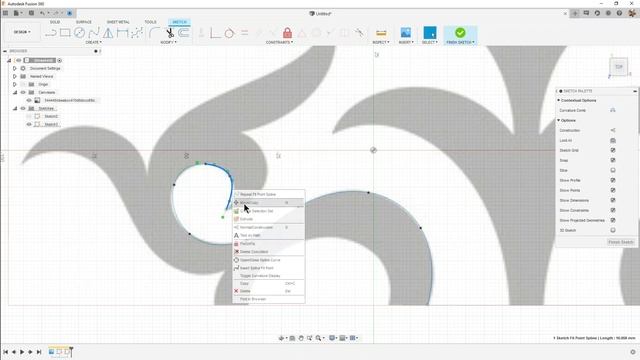Viewport: 640px width, 360px height.
Task: Toggle the Sketch Grid checkbox
Action: pos(613,150)
